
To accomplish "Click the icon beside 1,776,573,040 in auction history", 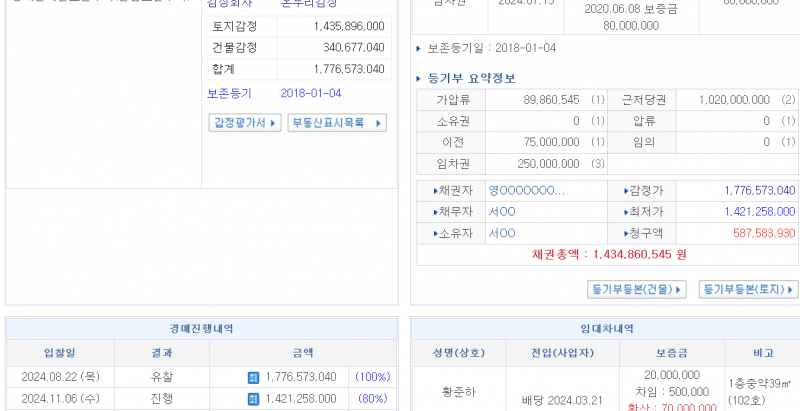I will (253, 377).
